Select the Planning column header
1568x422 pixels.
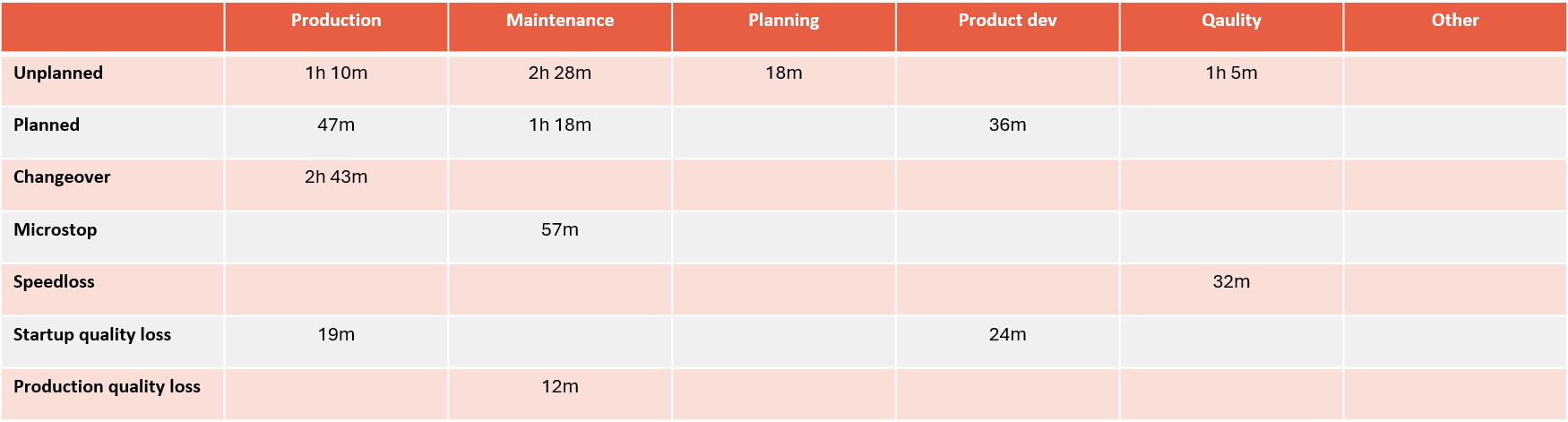click(x=783, y=21)
